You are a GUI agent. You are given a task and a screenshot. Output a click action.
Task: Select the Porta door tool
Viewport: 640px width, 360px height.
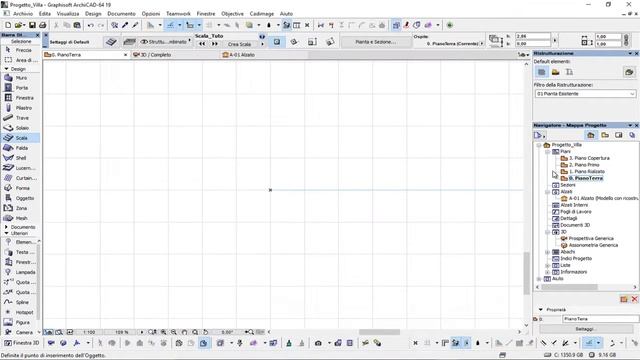(x=20, y=88)
